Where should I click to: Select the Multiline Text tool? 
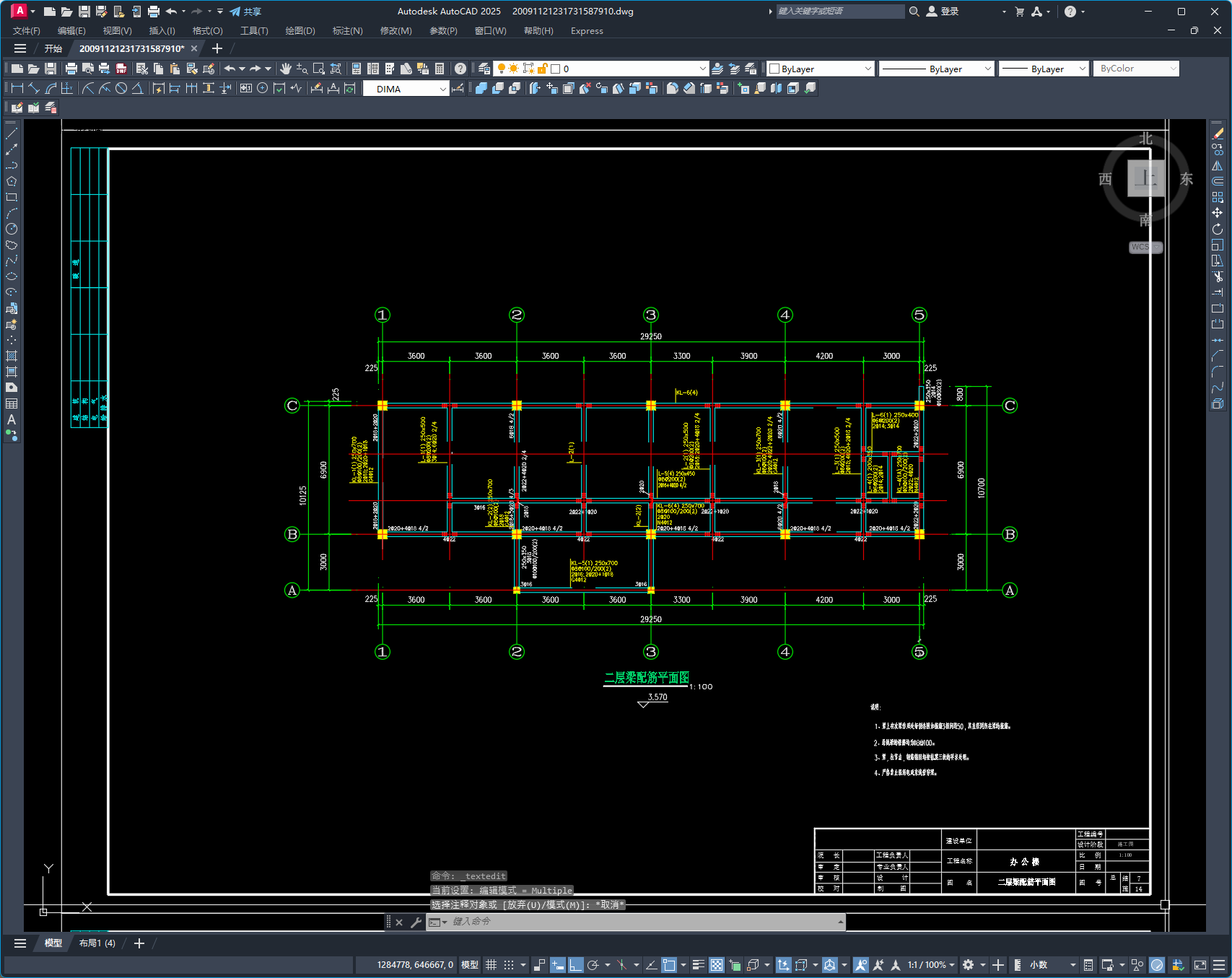tap(12, 419)
